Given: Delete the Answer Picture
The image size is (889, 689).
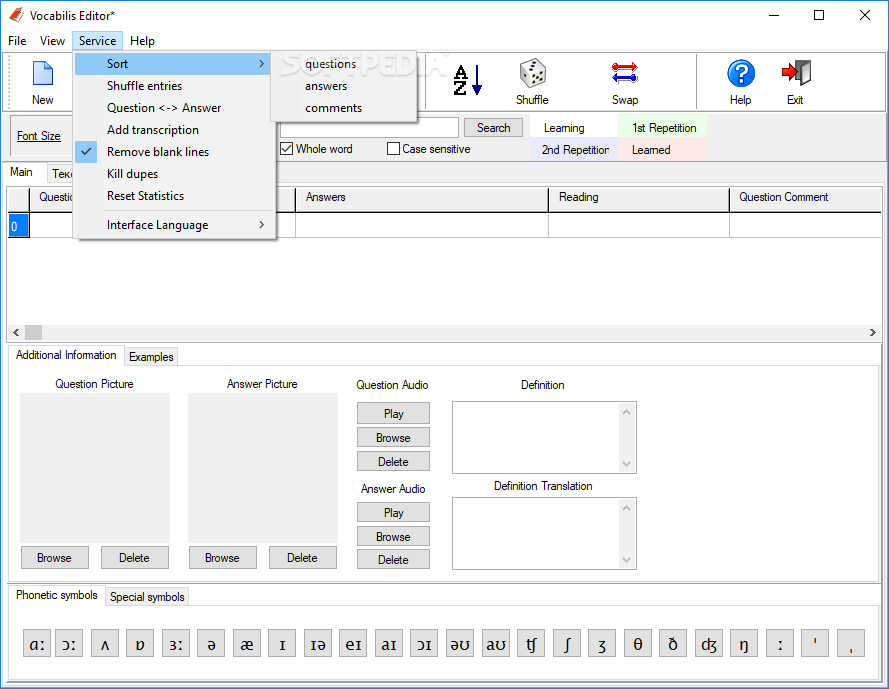Looking at the screenshot, I should tap(302, 557).
